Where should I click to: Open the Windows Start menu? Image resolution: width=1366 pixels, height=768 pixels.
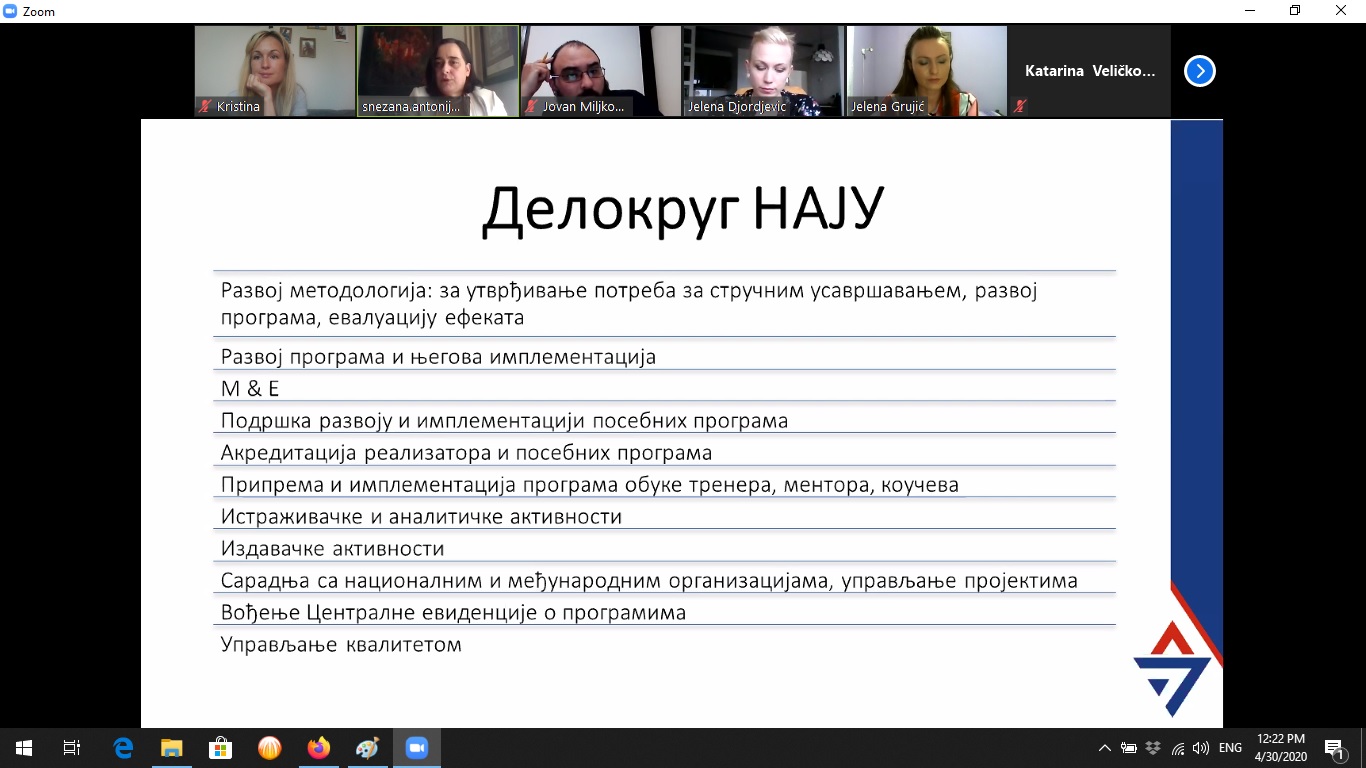point(24,748)
